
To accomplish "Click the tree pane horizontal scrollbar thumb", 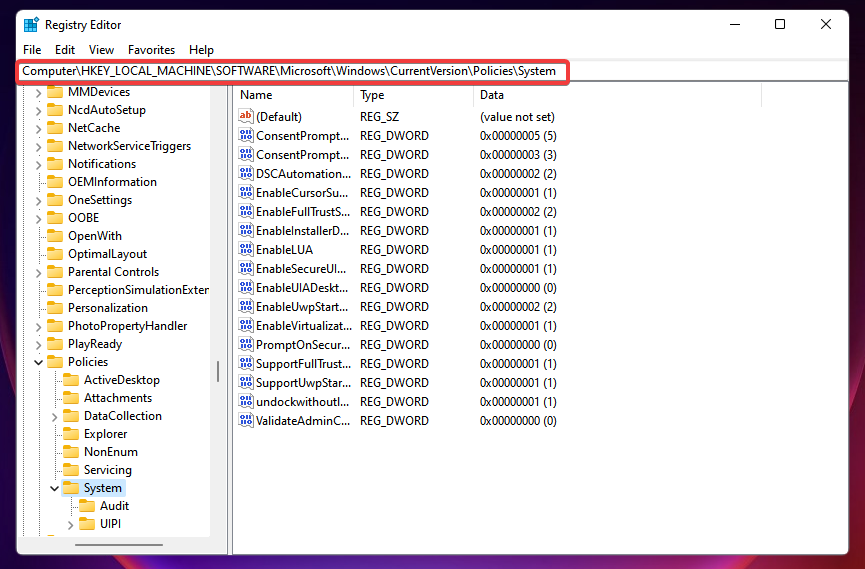I will coord(119,545).
